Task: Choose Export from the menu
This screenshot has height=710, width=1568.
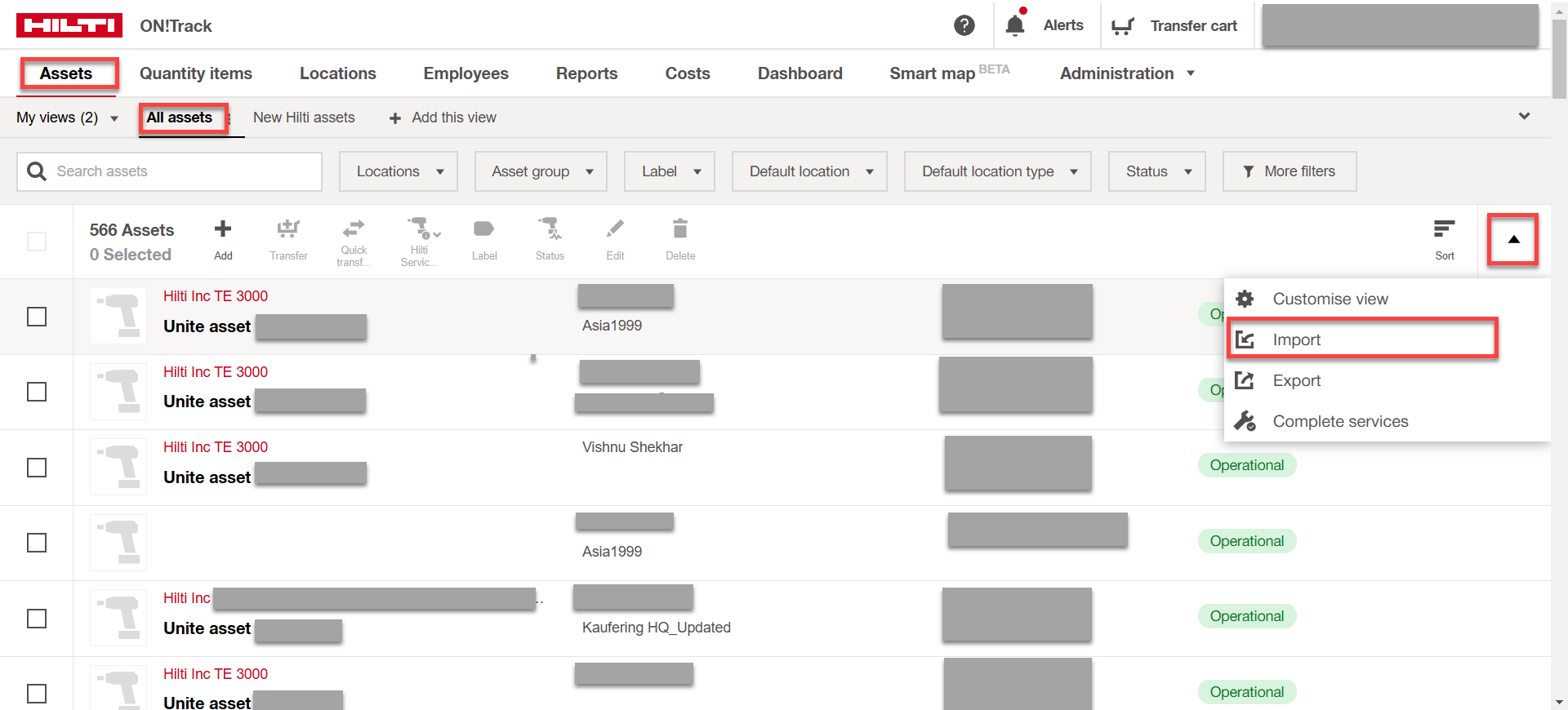Action: pos(1387,380)
